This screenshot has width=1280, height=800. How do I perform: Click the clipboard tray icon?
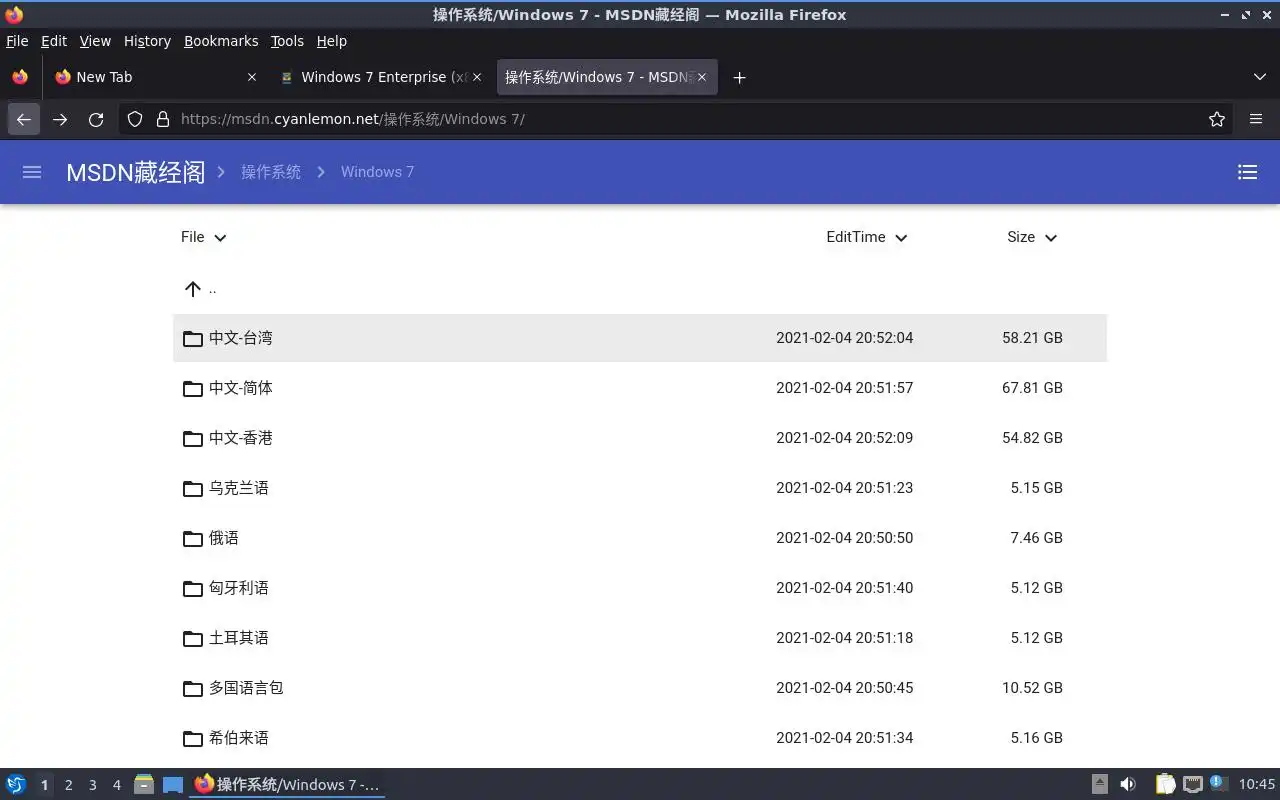pos(1165,785)
